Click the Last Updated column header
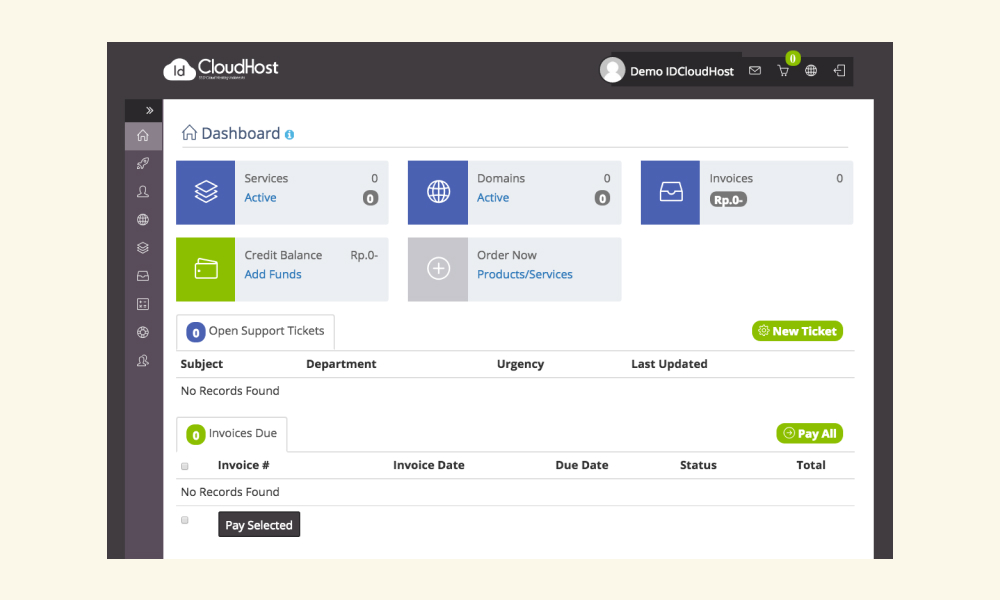Viewport: 1000px width, 600px height. [669, 364]
